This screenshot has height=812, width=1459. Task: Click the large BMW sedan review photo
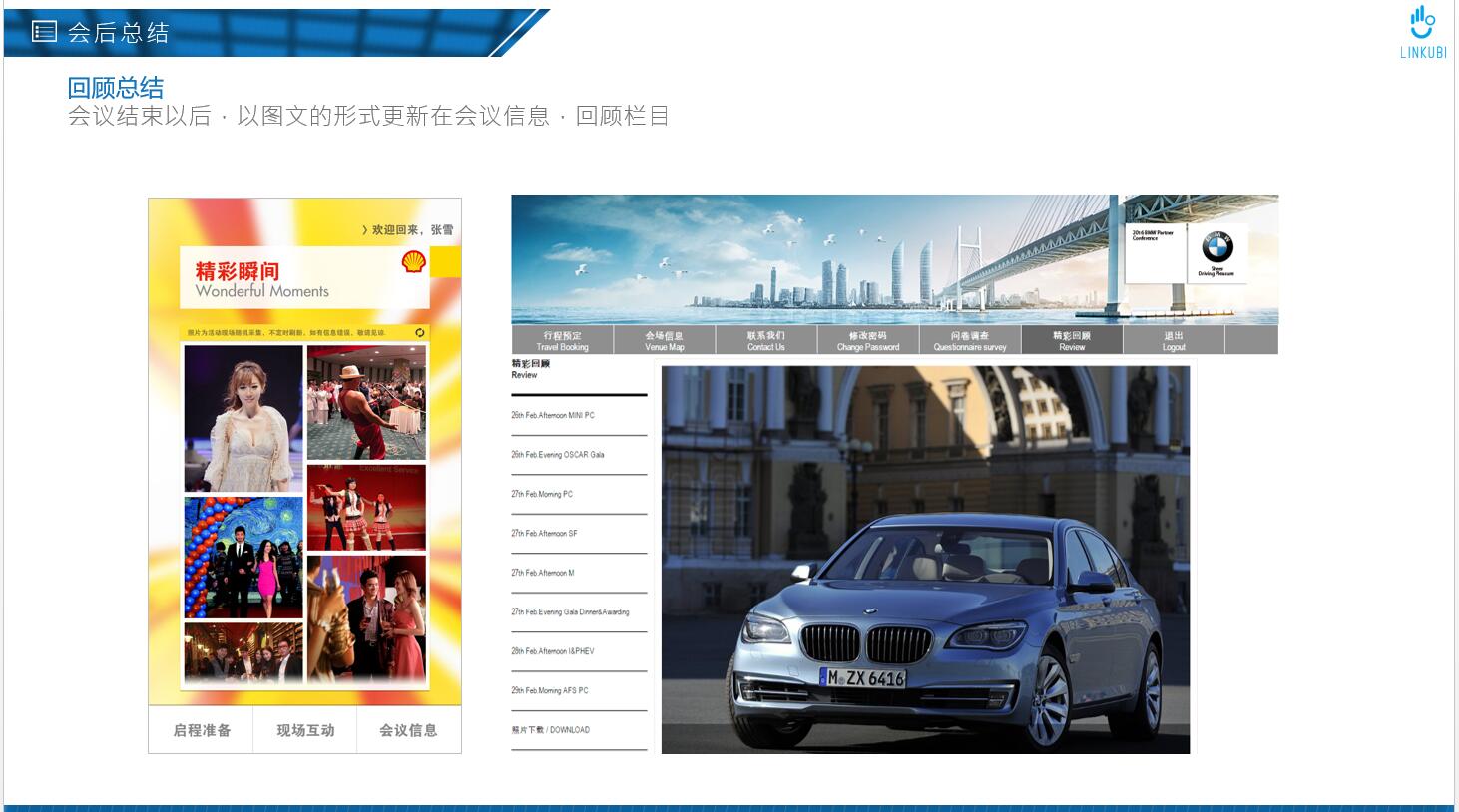click(925, 560)
